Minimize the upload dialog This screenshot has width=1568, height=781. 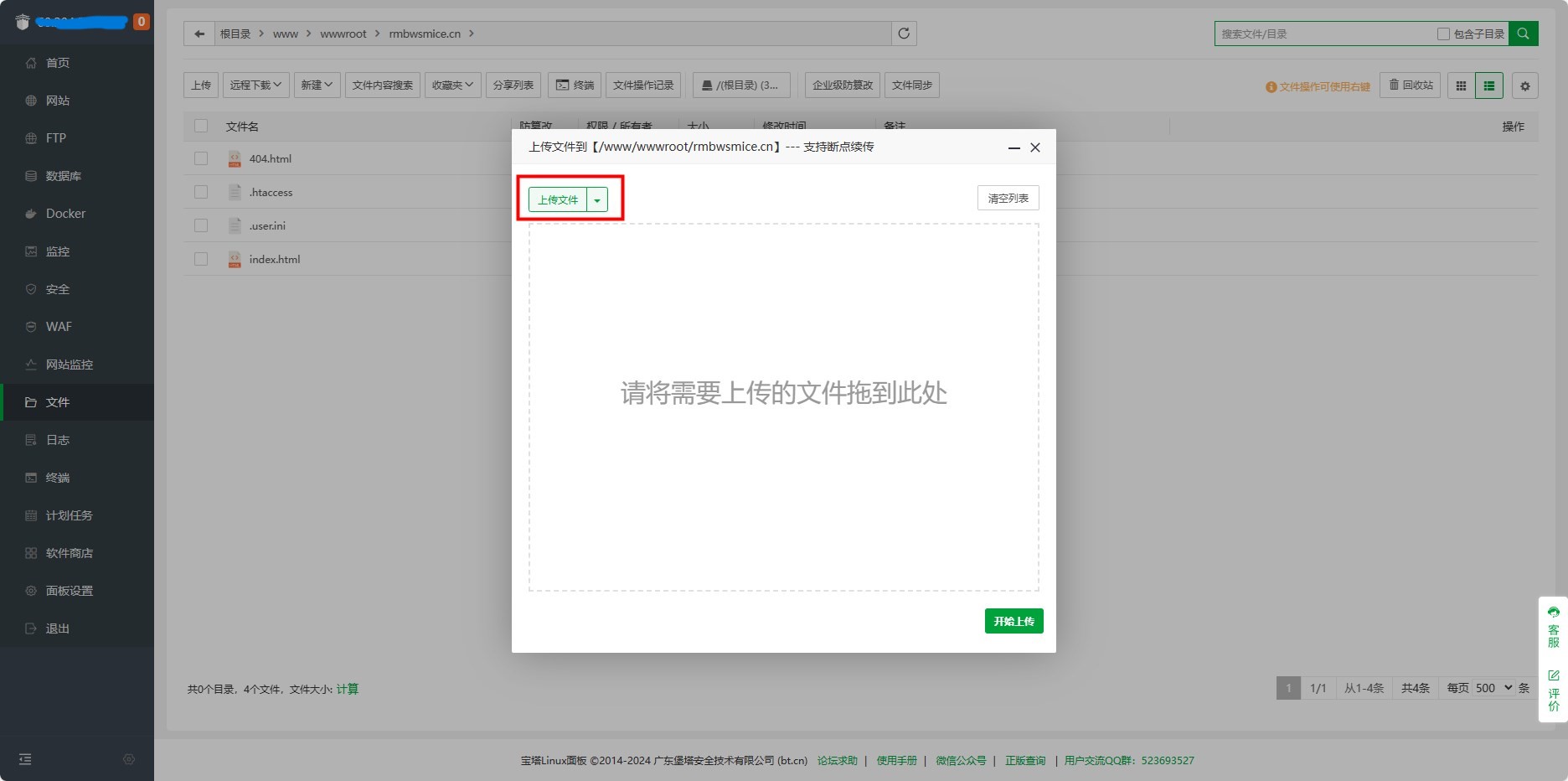tap(1014, 147)
